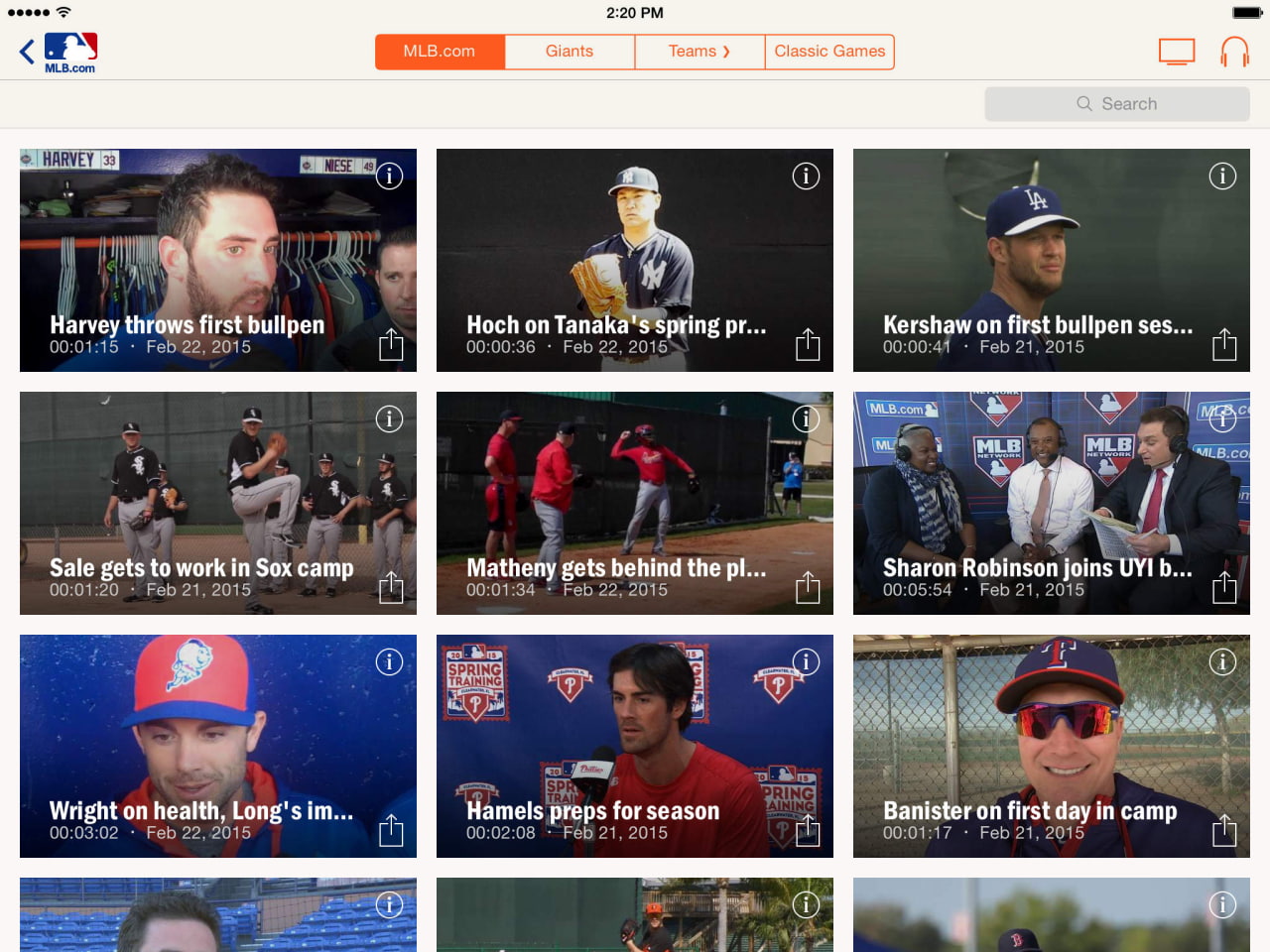Show info for Kershaw on first bullpen video
Viewport: 1270px width, 952px height.
pyautogui.click(x=1222, y=177)
